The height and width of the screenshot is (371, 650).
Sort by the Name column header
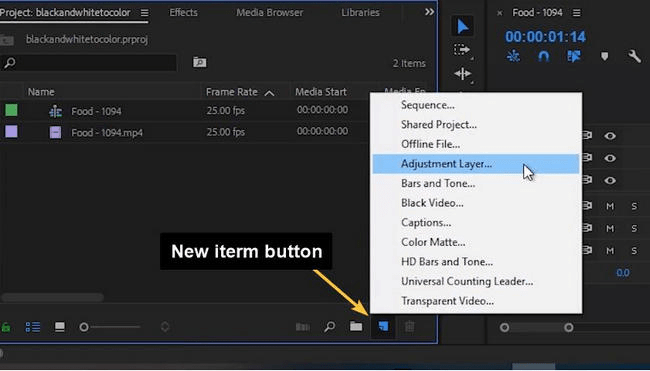41,92
